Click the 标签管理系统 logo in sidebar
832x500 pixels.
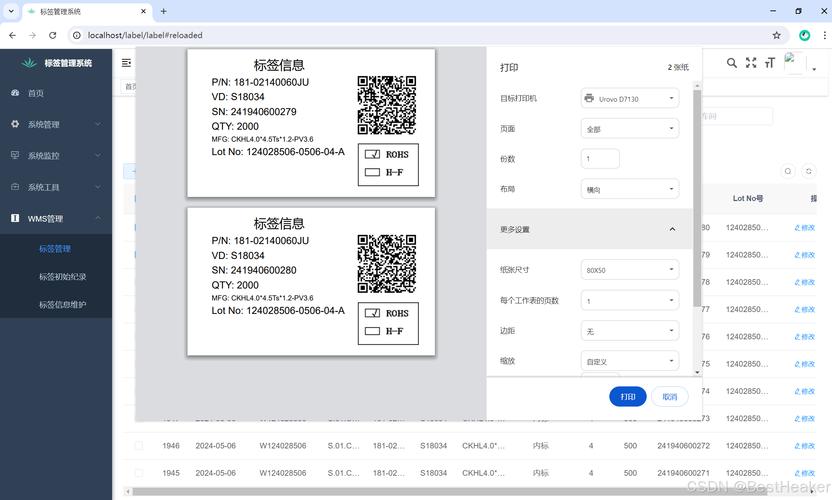tap(56, 63)
